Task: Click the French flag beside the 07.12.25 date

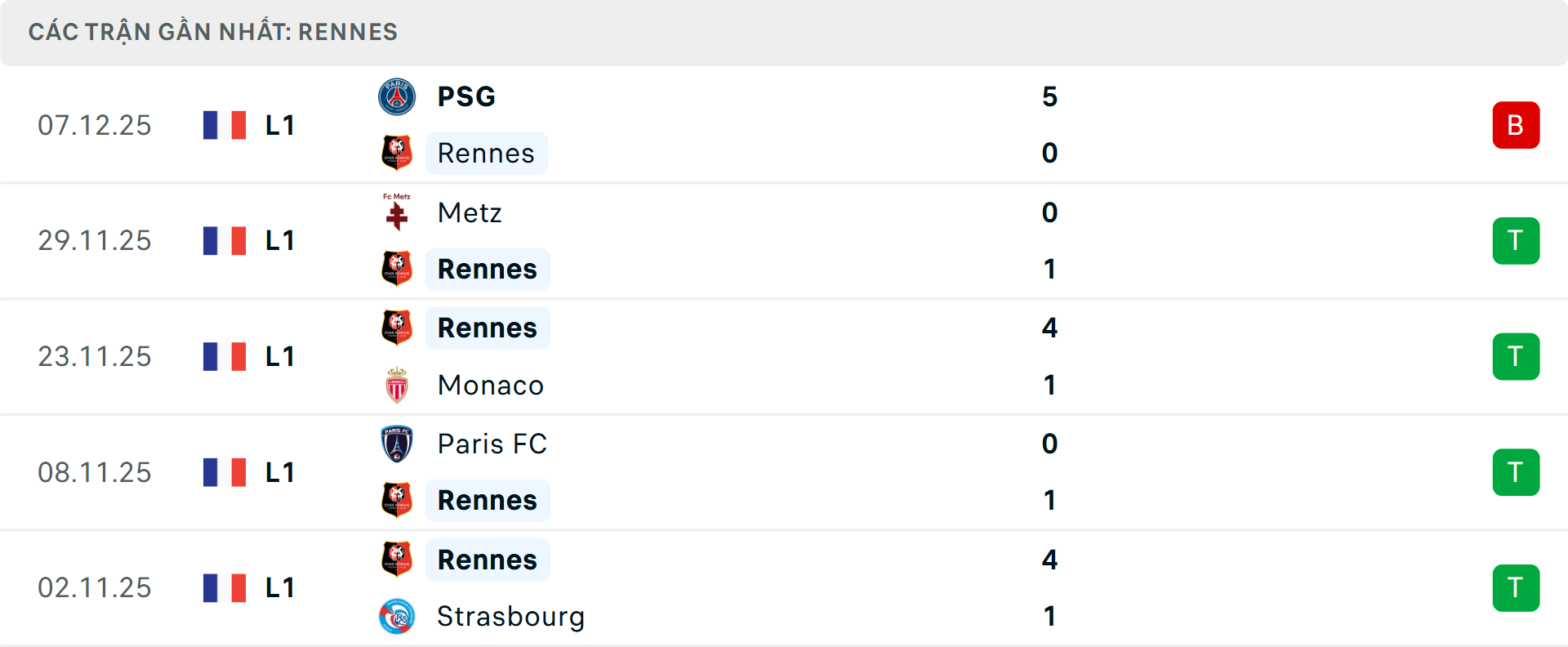Action: click(225, 124)
